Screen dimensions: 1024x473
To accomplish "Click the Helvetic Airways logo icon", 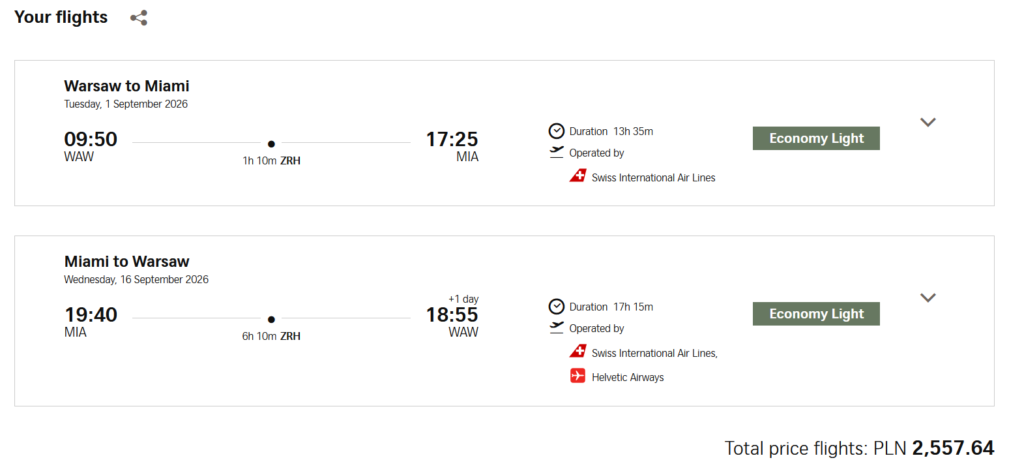I will tap(577, 377).
